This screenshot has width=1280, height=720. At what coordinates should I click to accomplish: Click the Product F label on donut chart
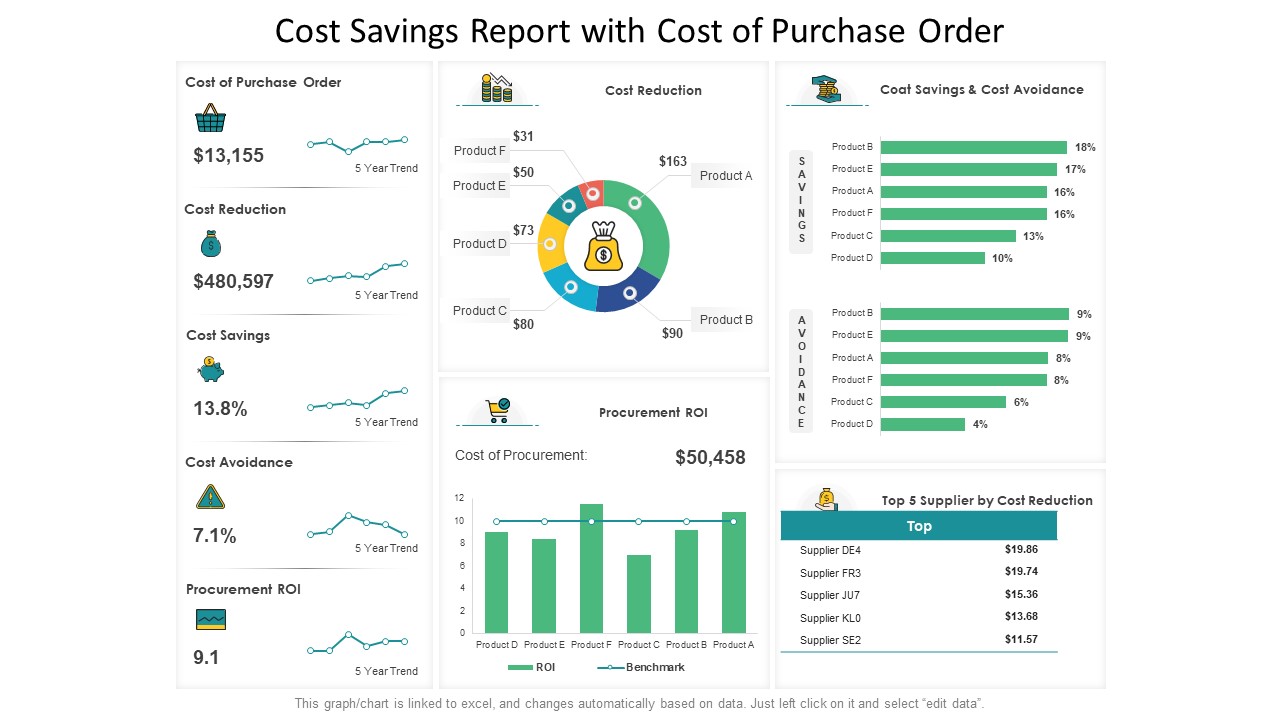[480, 151]
